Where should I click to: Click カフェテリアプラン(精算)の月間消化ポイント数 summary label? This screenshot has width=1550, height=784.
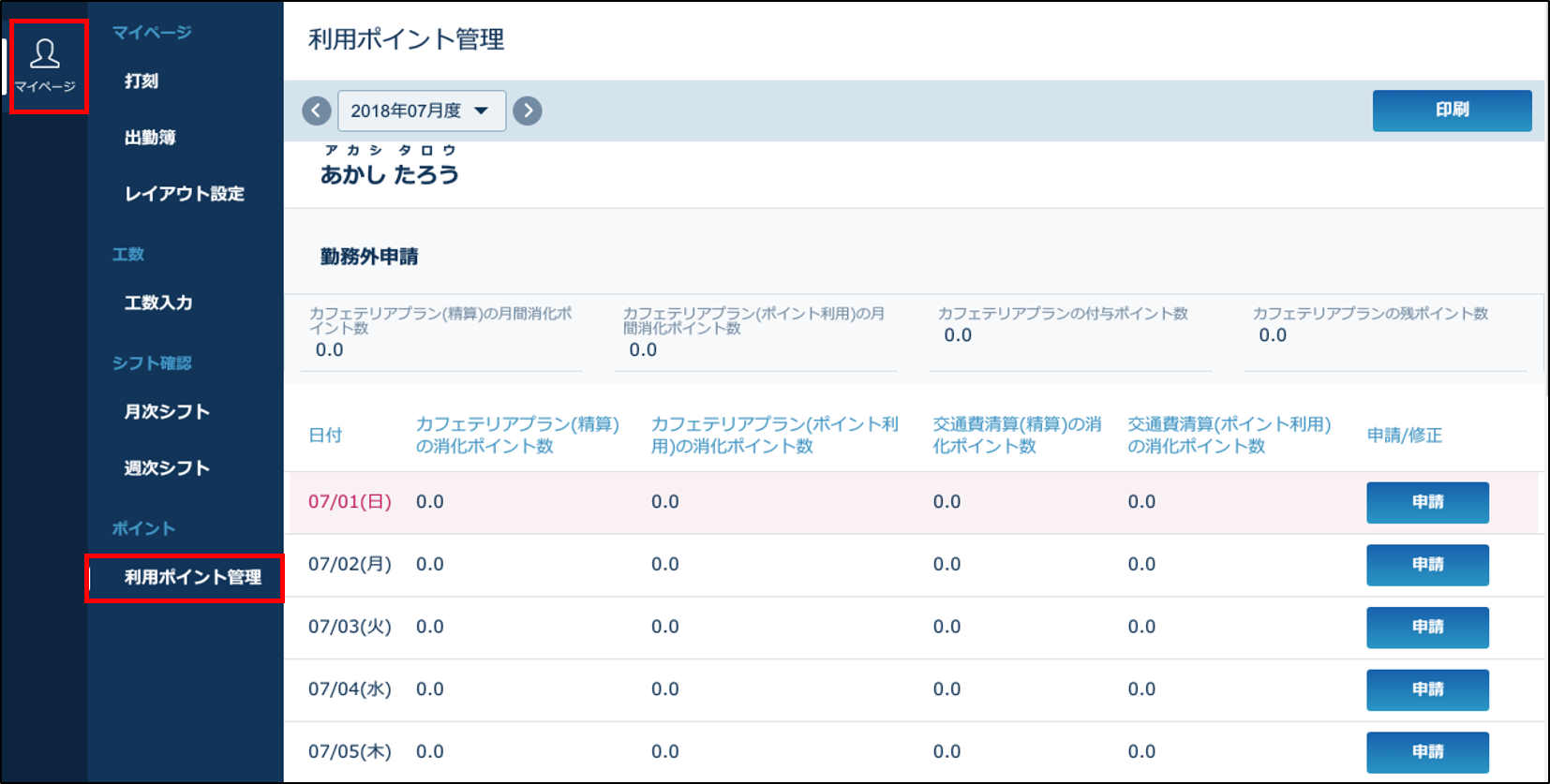(440, 320)
